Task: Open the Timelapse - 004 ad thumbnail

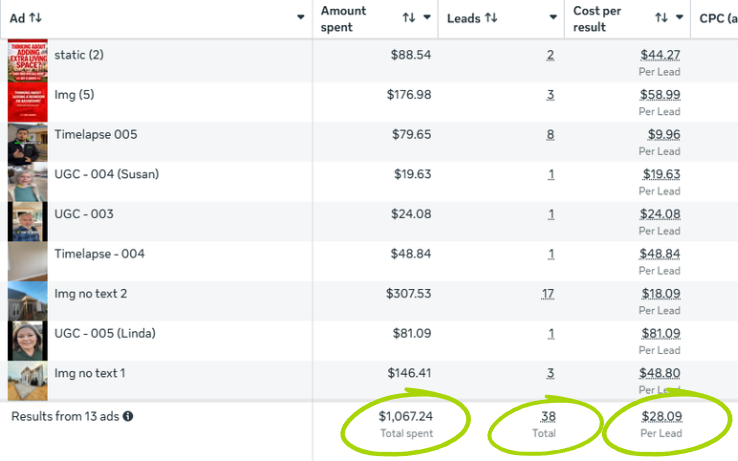Action: [x=28, y=261]
